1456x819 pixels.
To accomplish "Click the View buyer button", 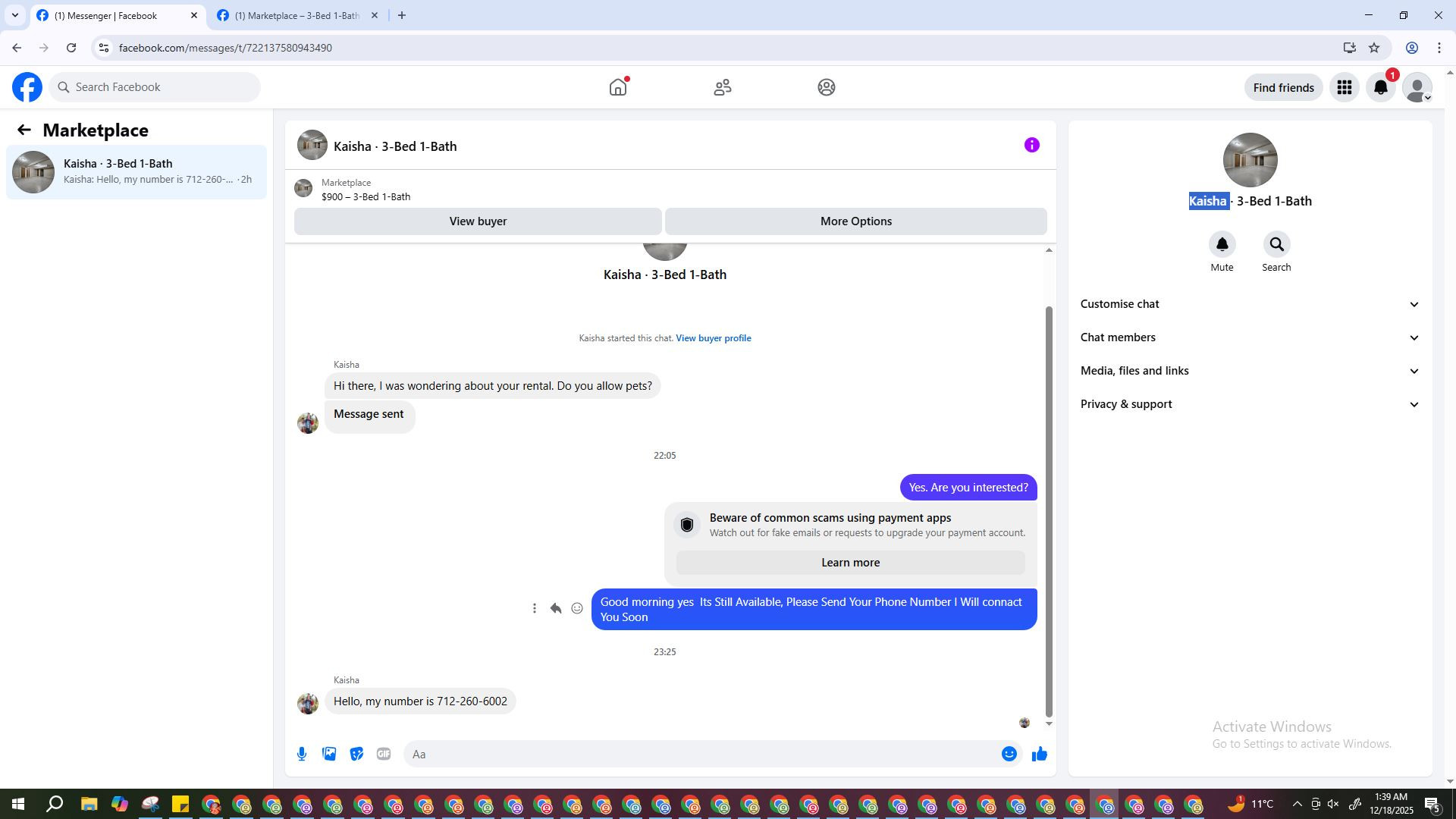I will (478, 221).
